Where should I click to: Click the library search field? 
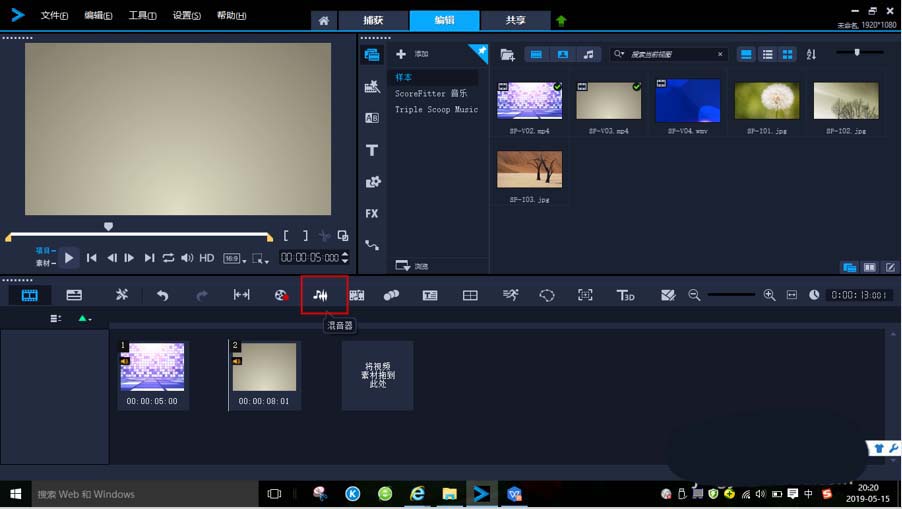[670, 54]
